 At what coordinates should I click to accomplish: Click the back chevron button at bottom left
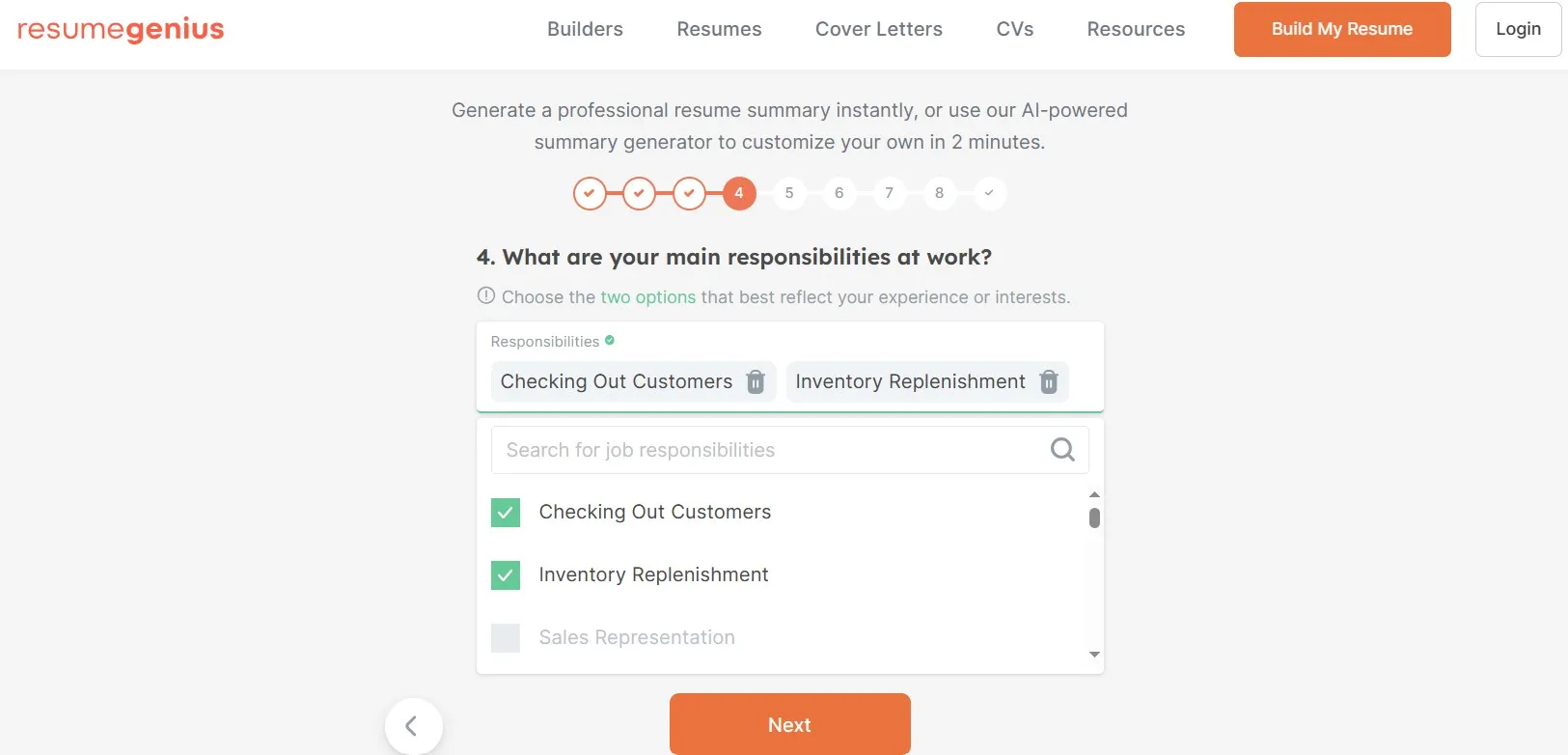(414, 725)
